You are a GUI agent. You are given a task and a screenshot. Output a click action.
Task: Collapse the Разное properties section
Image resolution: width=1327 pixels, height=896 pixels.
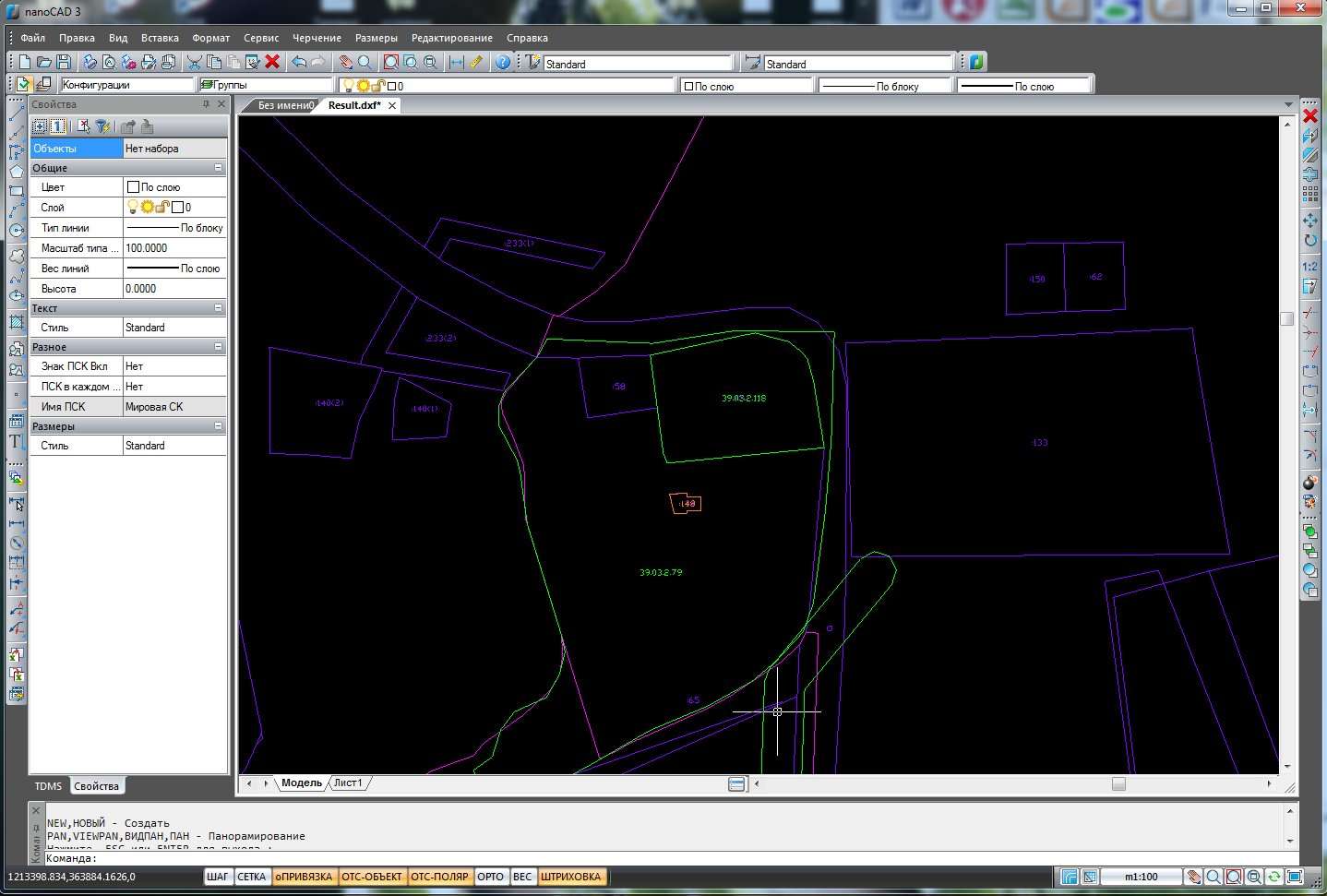[219, 347]
